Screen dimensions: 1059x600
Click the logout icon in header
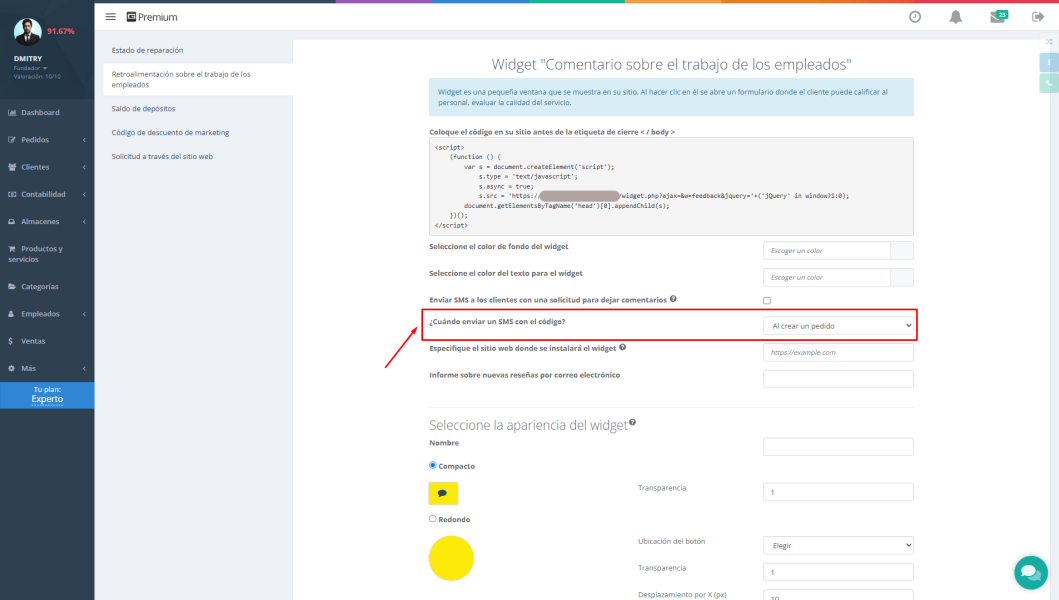pos(1038,17)
